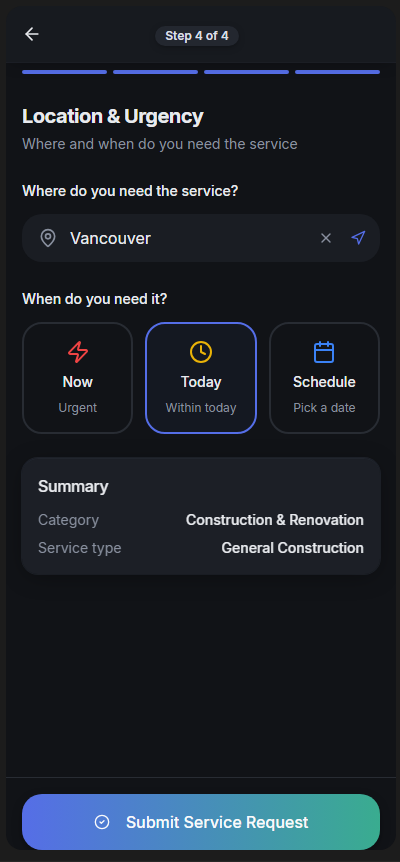The image size is (400, 862).
Task: Click the checkmark circle icon on the submit button
Action: (x=102, y=822)
